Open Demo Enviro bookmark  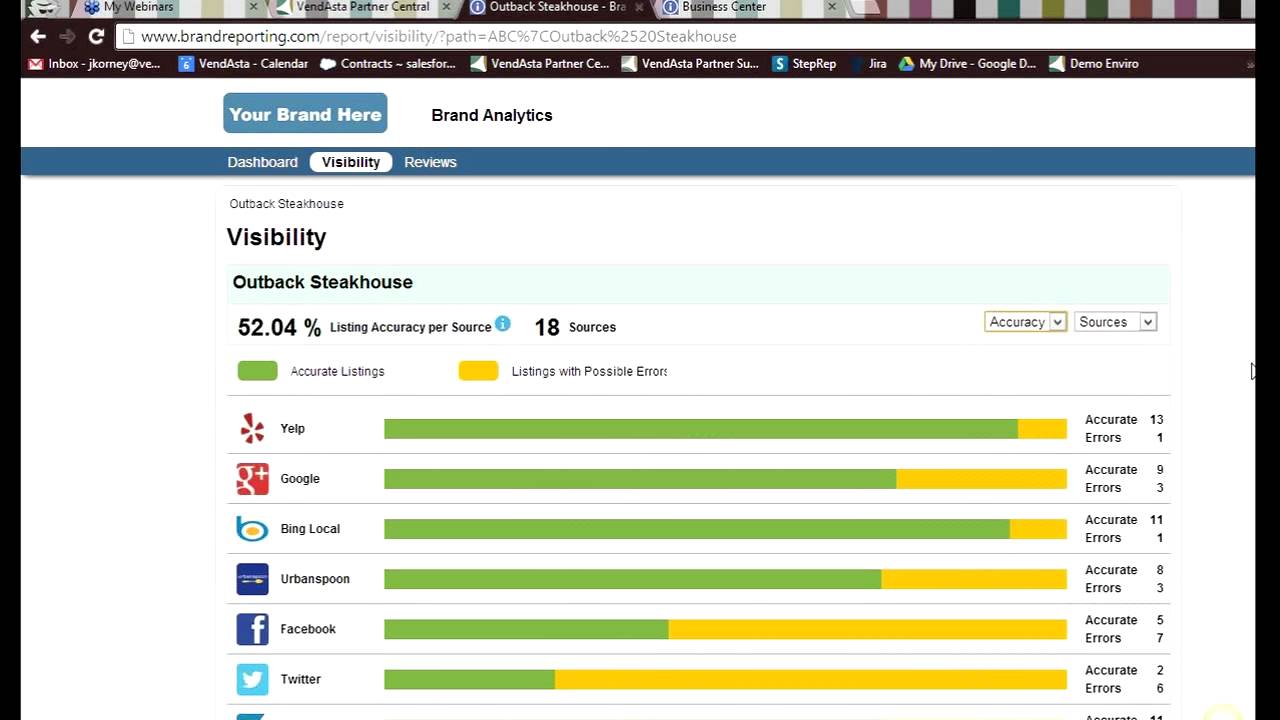1094,64
